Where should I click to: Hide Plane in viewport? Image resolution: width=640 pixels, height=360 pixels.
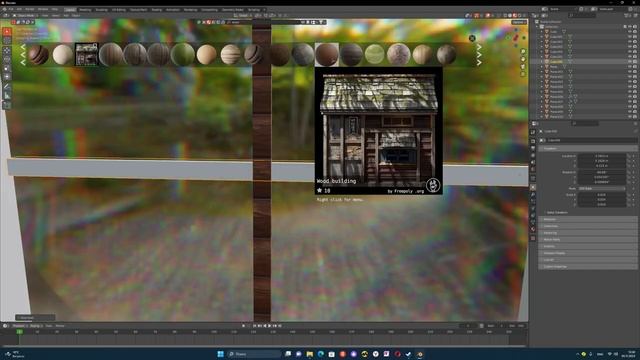tap(630, 66)
